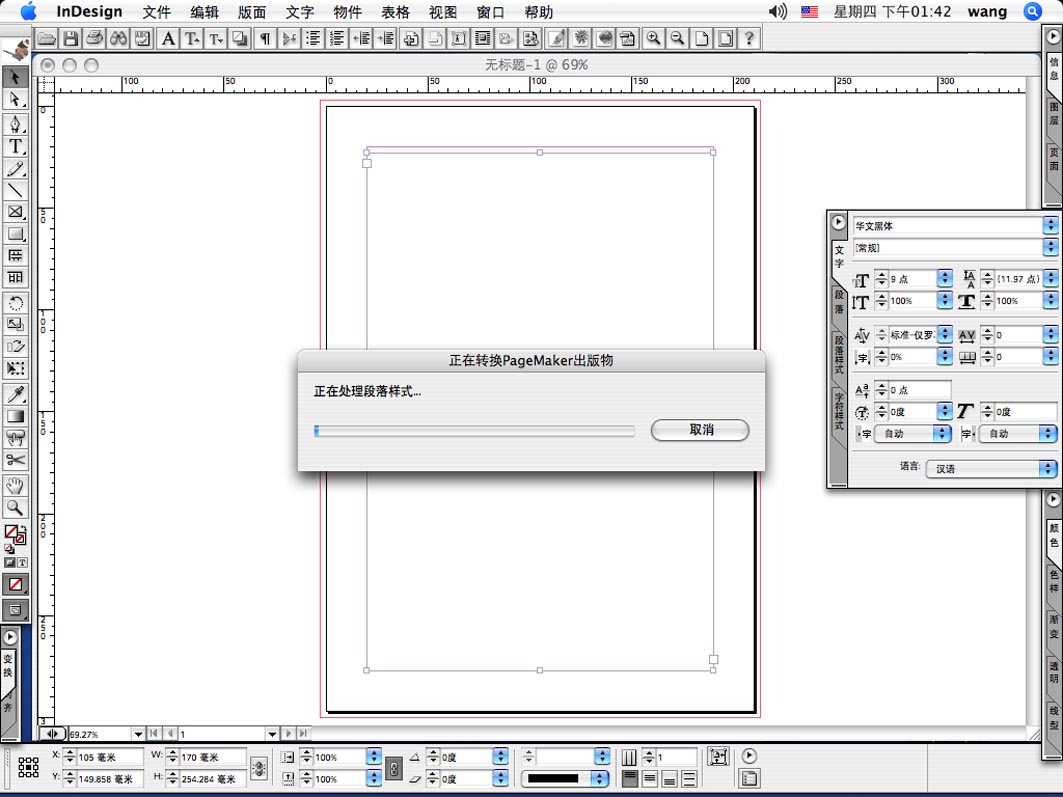Click the Save icon in top toolbar
This screenshot has height=797, width=1063.
[x=70, y=39]
